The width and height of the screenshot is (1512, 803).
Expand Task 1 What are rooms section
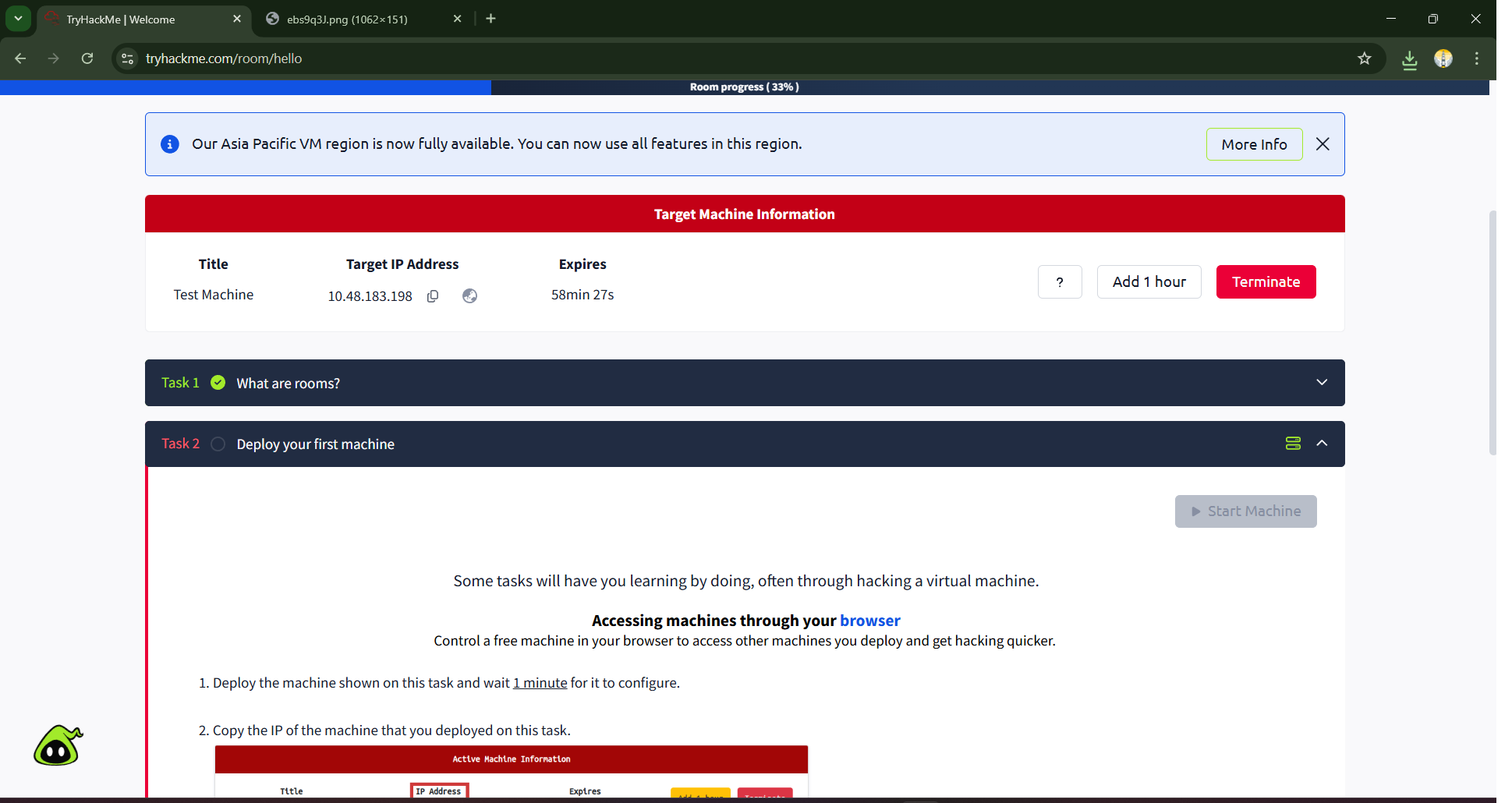pos(1322,383)
